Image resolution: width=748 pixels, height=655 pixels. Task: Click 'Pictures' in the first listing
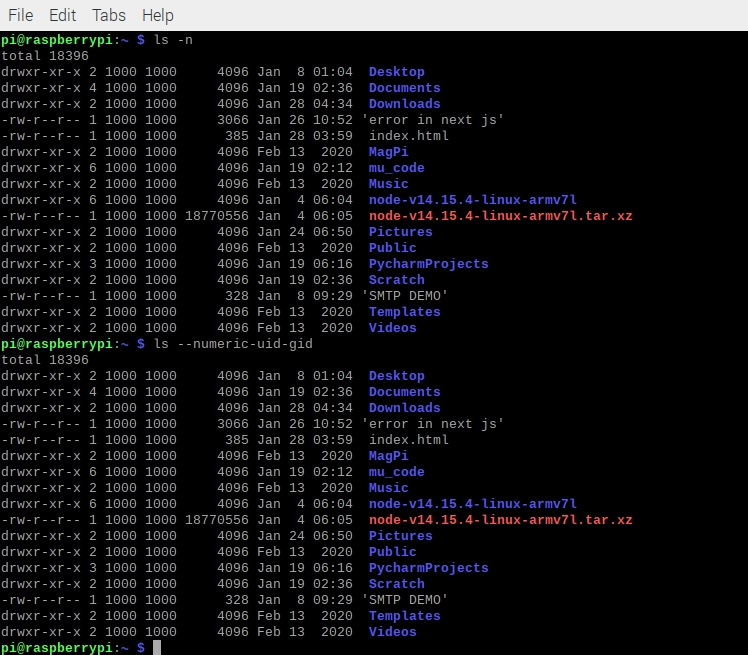[x=401, y=232]
